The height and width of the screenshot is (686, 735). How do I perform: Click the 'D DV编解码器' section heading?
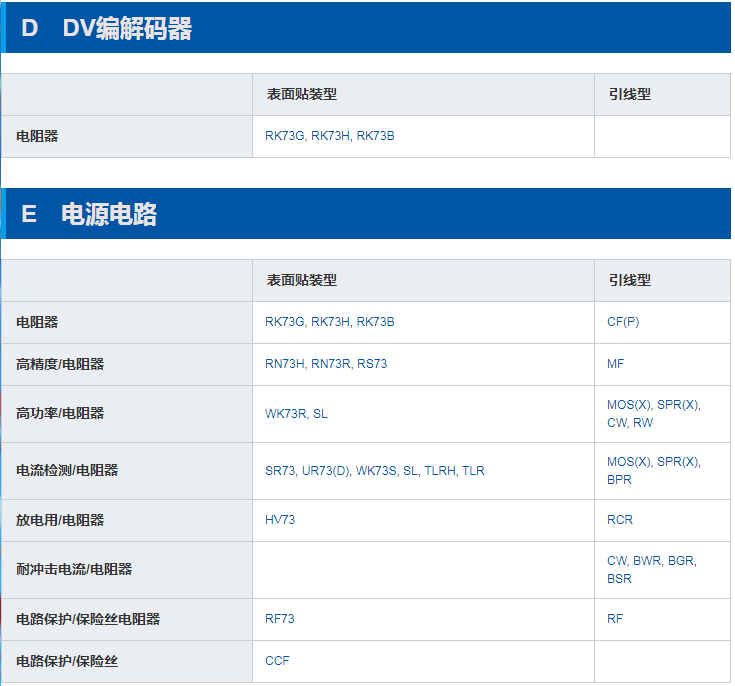pos(107,28)
